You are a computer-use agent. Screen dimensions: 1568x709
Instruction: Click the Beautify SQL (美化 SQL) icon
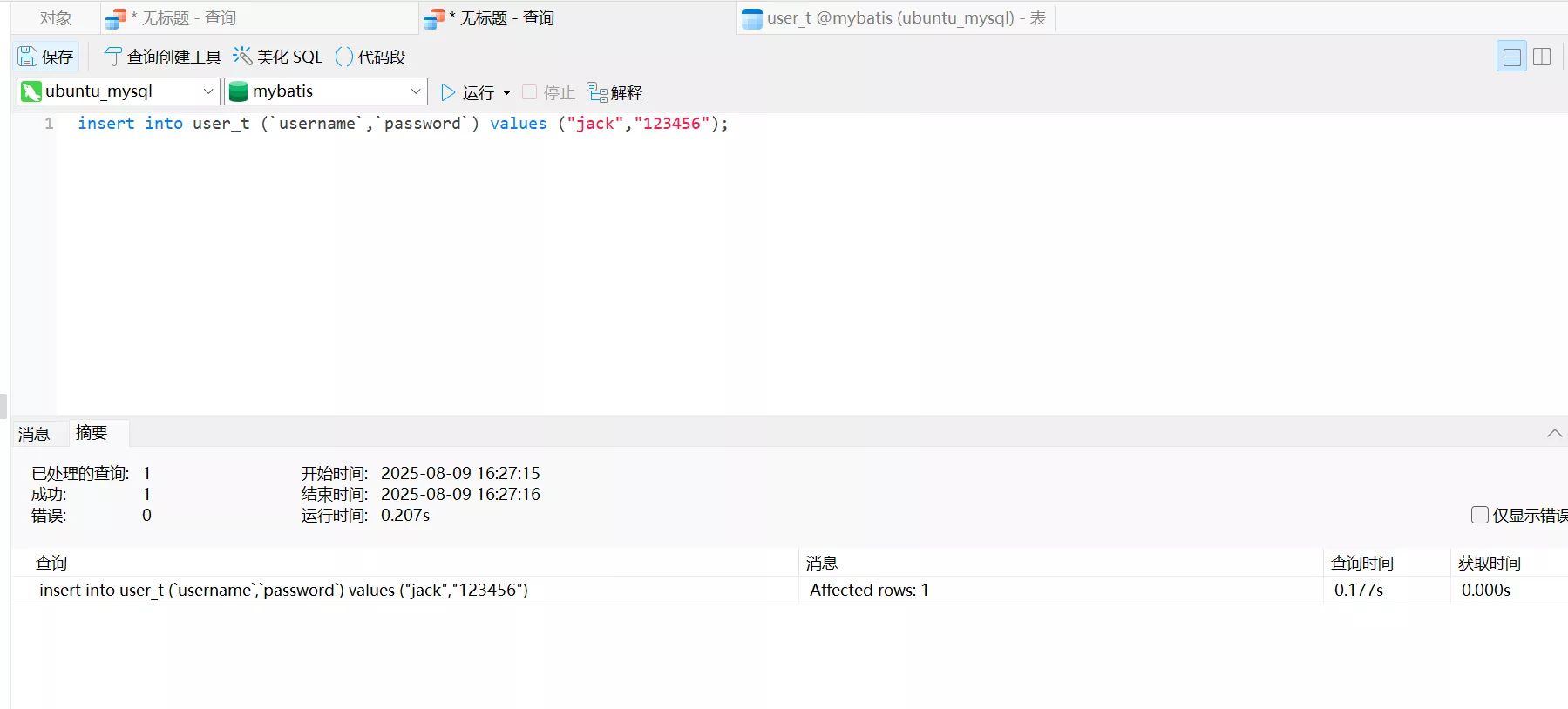tap(242, 57)
